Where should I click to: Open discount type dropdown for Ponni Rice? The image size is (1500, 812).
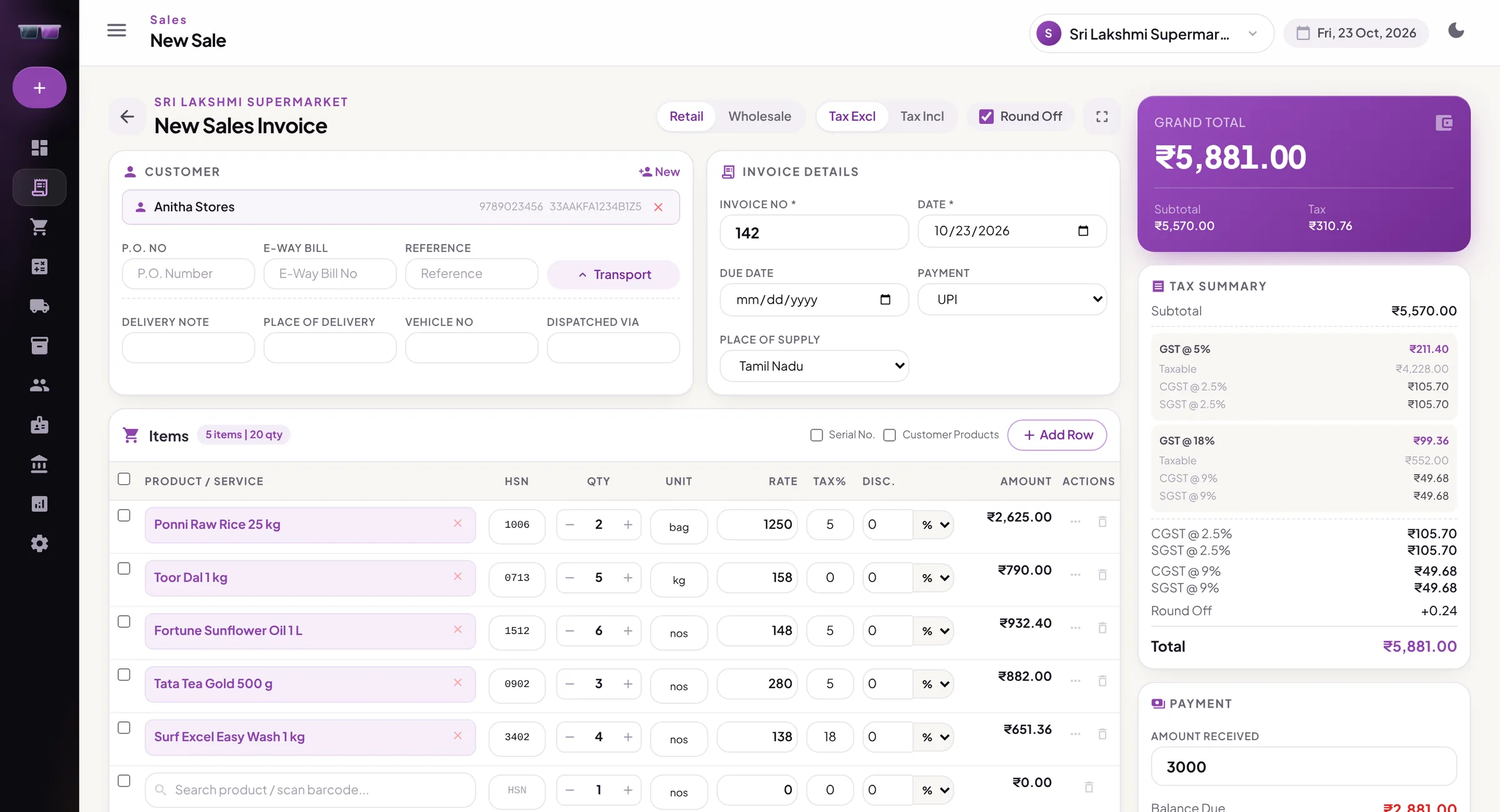(x=934, y=525)
